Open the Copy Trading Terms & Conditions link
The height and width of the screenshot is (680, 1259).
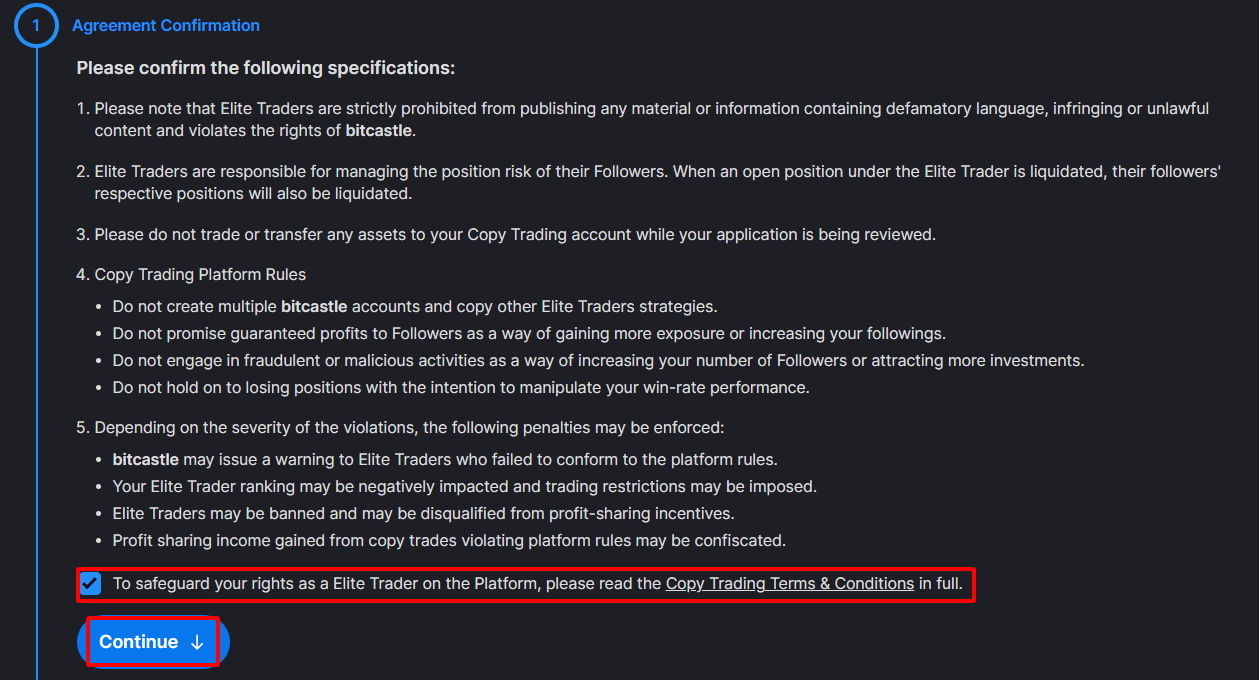click(790, 584)
